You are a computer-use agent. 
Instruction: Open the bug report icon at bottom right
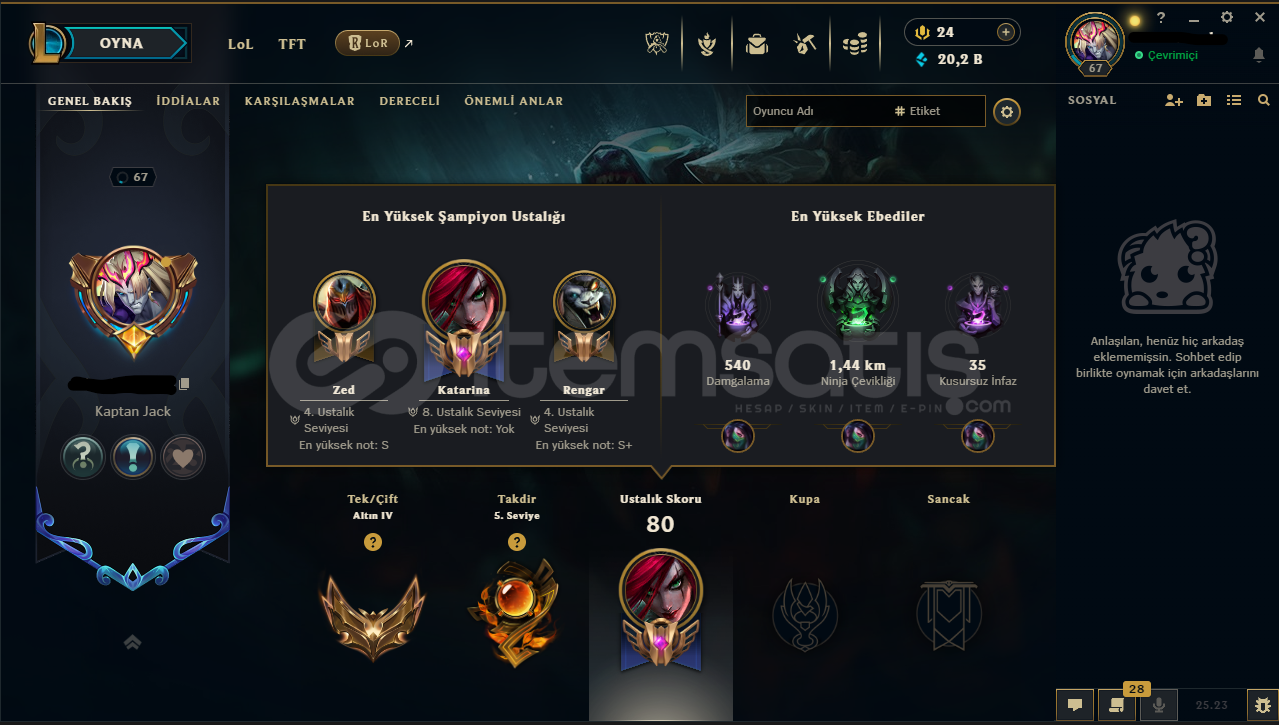point(1263,704)
